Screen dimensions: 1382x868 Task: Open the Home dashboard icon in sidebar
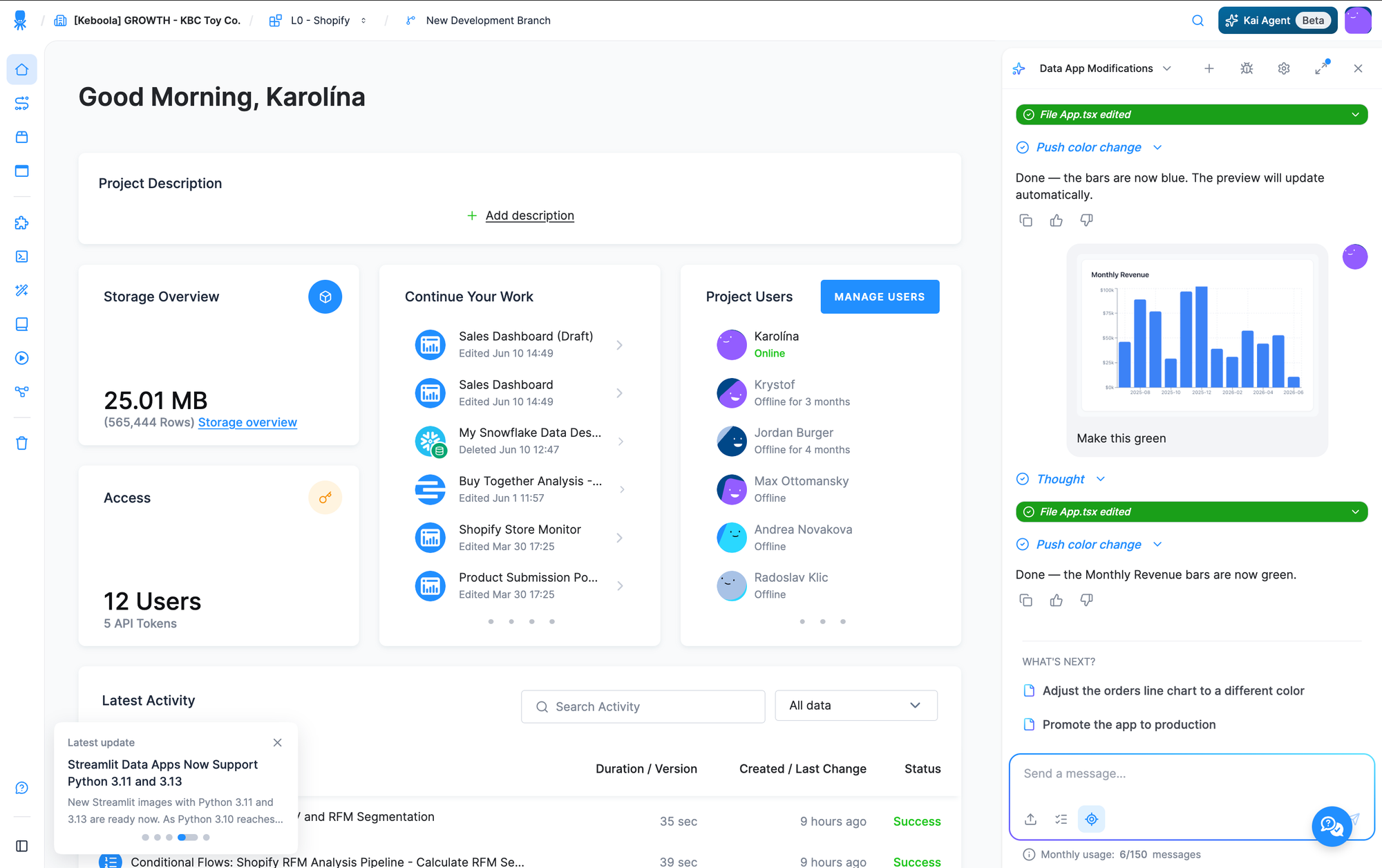(x=22, y=70)
